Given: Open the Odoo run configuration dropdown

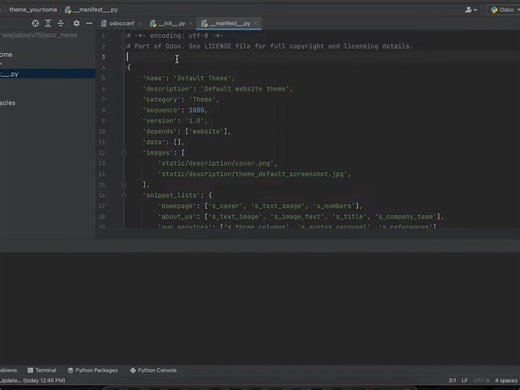Looking at the screenshot, I should click(505, 10).
